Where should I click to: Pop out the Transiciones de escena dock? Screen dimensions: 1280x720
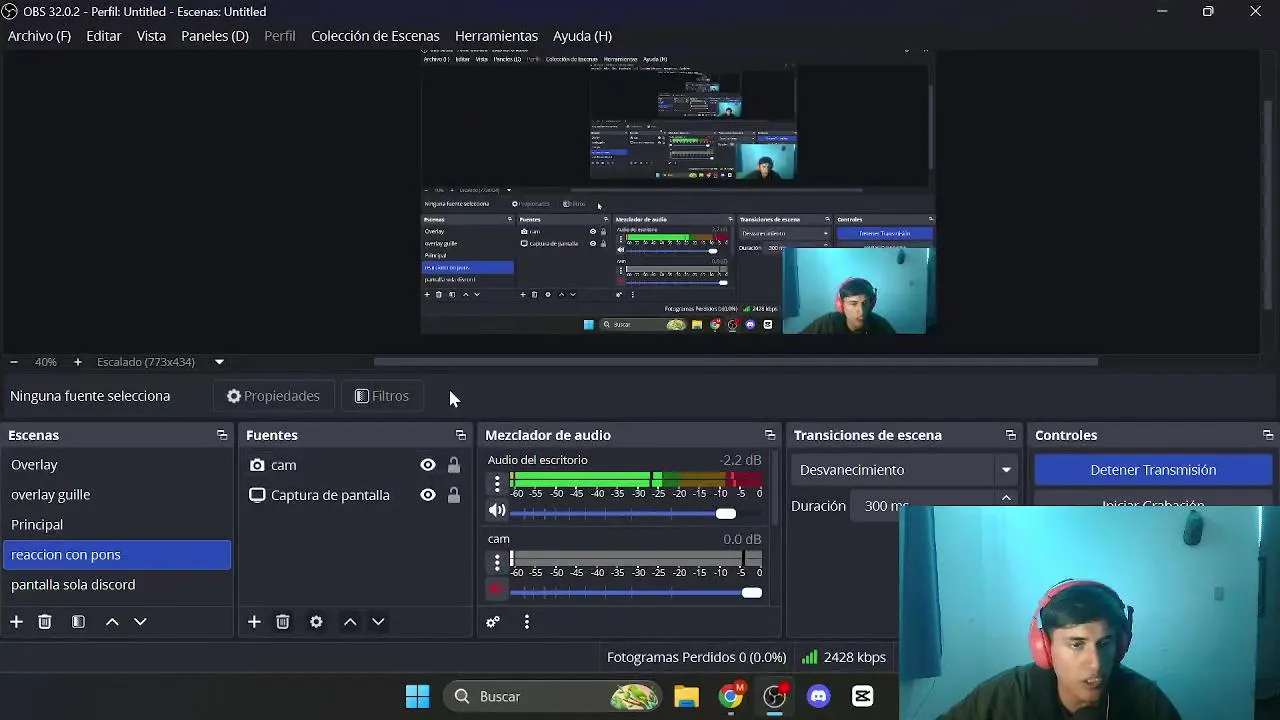pyautogui.click(x=1010, y=435)
